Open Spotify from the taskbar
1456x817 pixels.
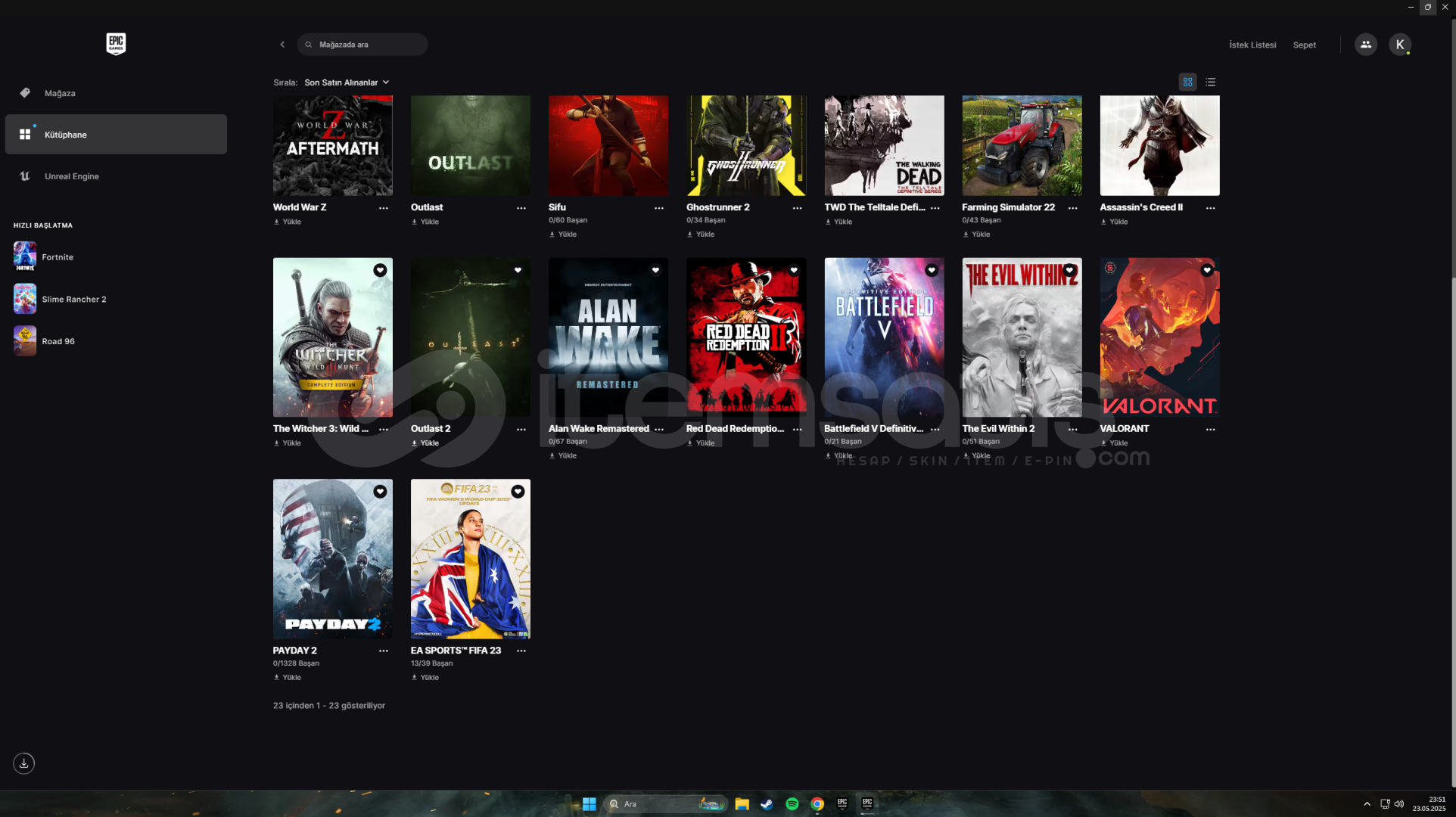[792, 804]
